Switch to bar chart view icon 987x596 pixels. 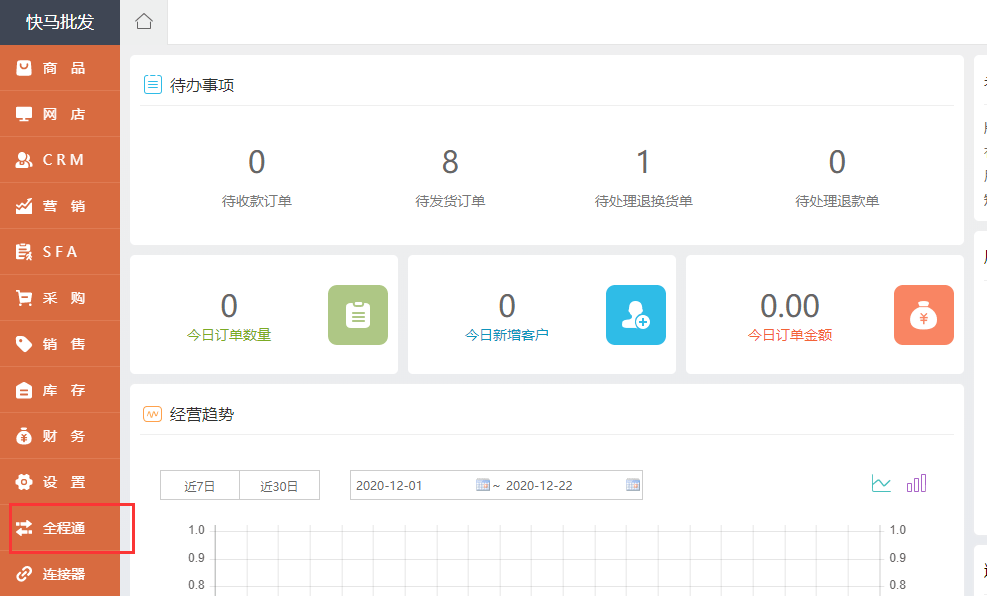(916, 484)
